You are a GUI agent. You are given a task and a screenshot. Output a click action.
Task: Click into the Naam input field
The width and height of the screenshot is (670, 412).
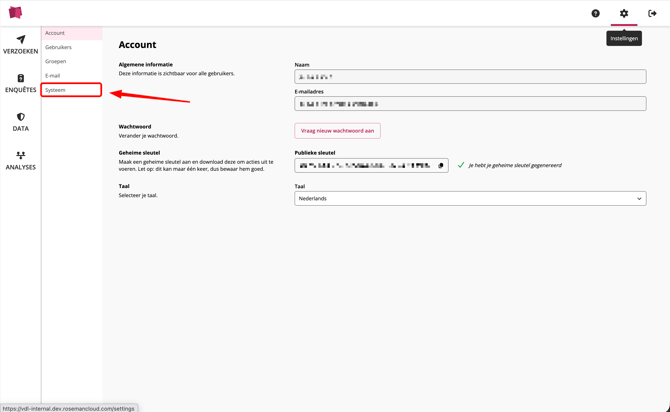470,76
